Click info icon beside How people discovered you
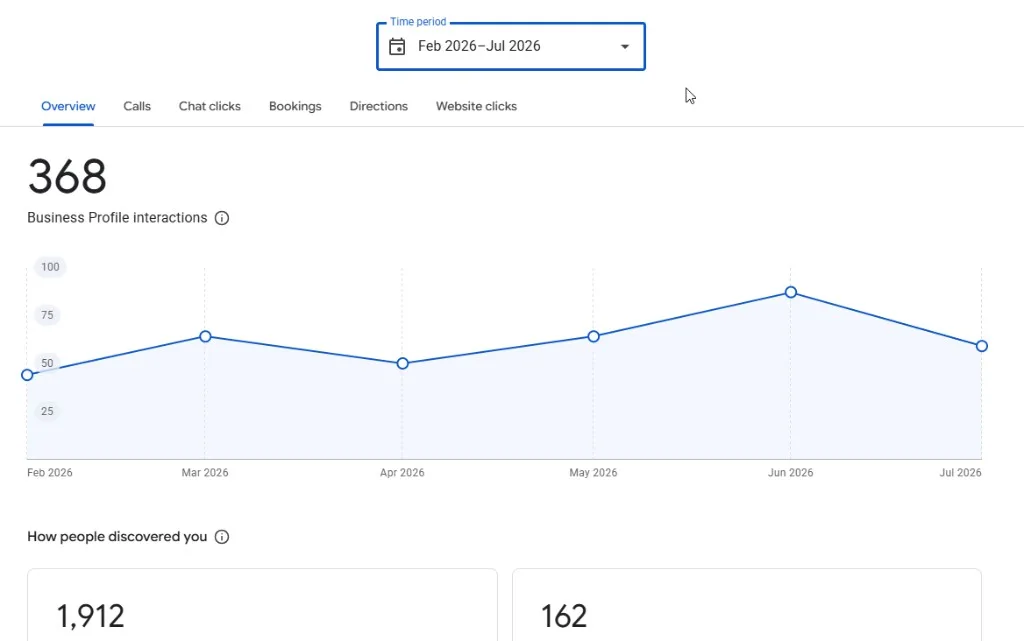This screenshot has height=641, width=1024. (x=222, y=537)
